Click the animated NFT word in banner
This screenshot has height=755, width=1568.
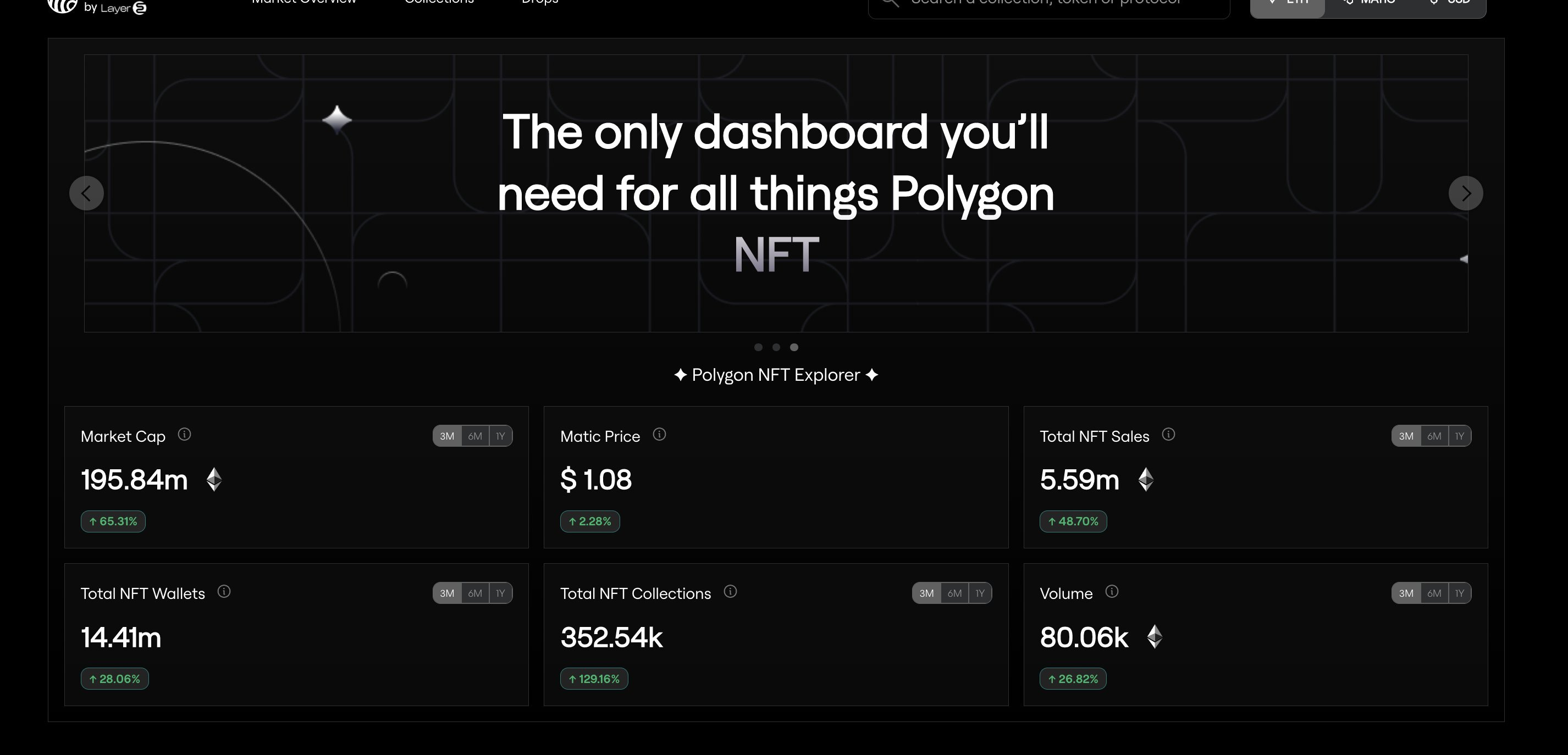[x=776, y=254]
